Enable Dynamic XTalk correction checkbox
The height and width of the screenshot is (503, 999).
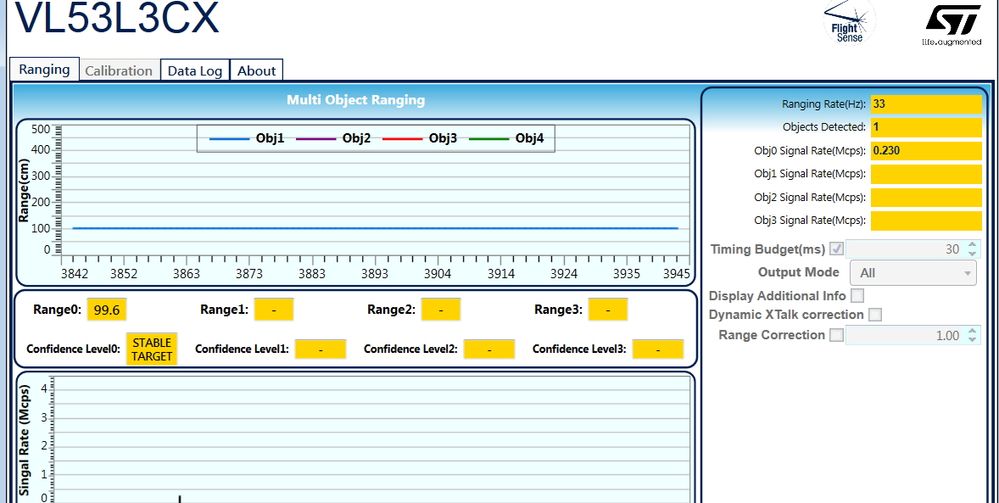875,314
